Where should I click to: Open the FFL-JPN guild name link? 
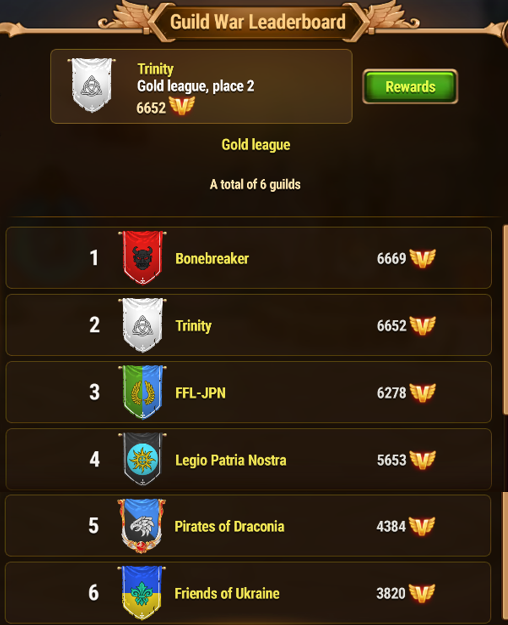(x=200, y=393)
